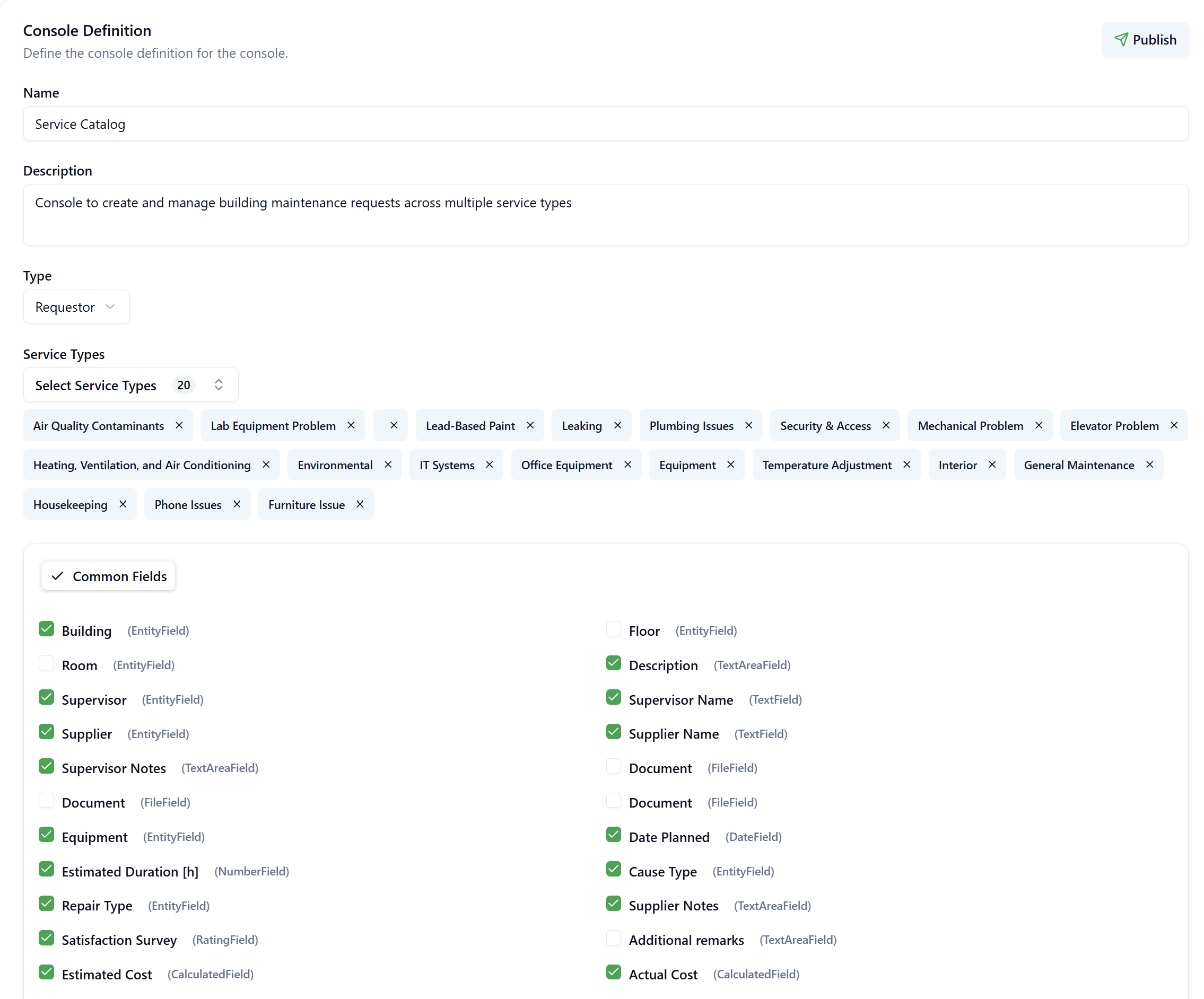Uncheck the Supervisor EntityField checkbox
Viewport: 1204px width, 999px height.
tap(47, 698)
